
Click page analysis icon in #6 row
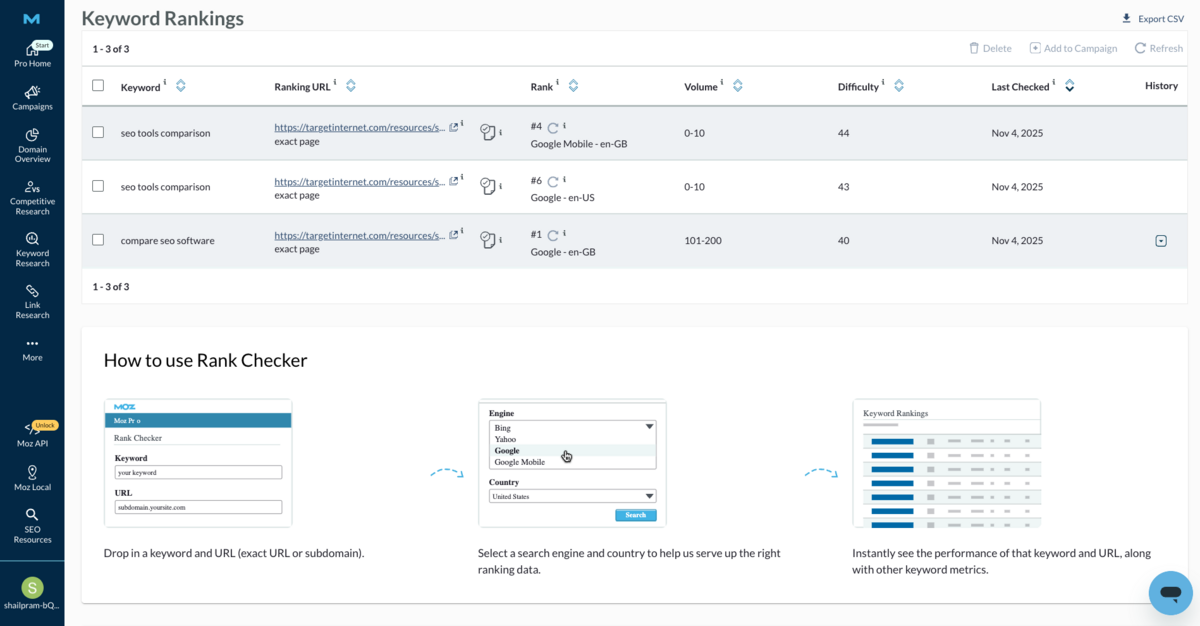[488, 186]
